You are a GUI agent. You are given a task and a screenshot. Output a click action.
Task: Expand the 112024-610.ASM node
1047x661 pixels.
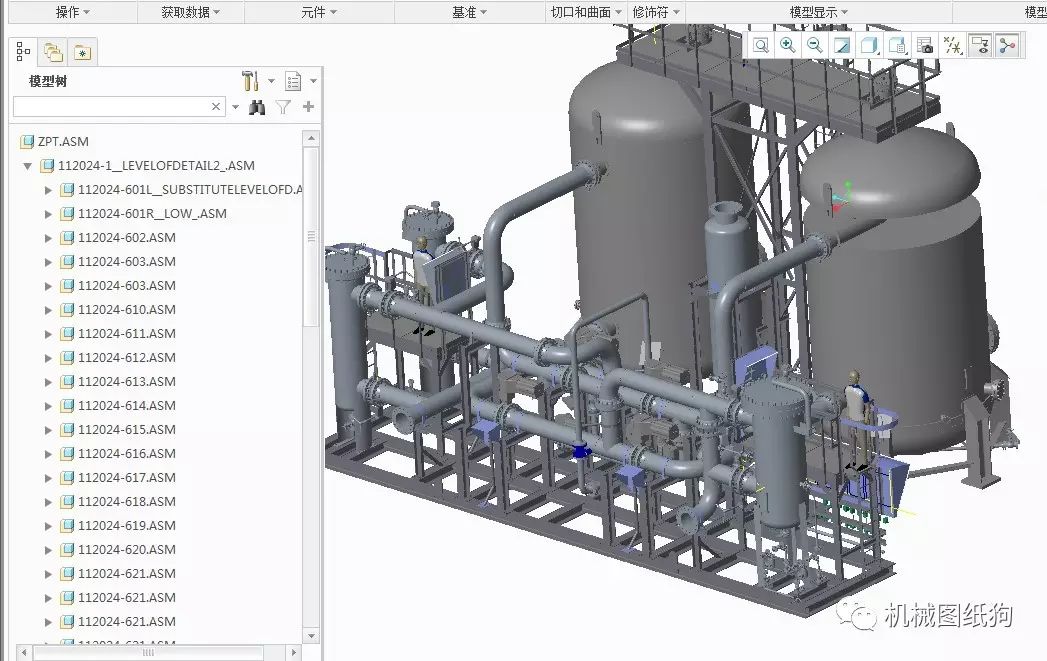47,310
